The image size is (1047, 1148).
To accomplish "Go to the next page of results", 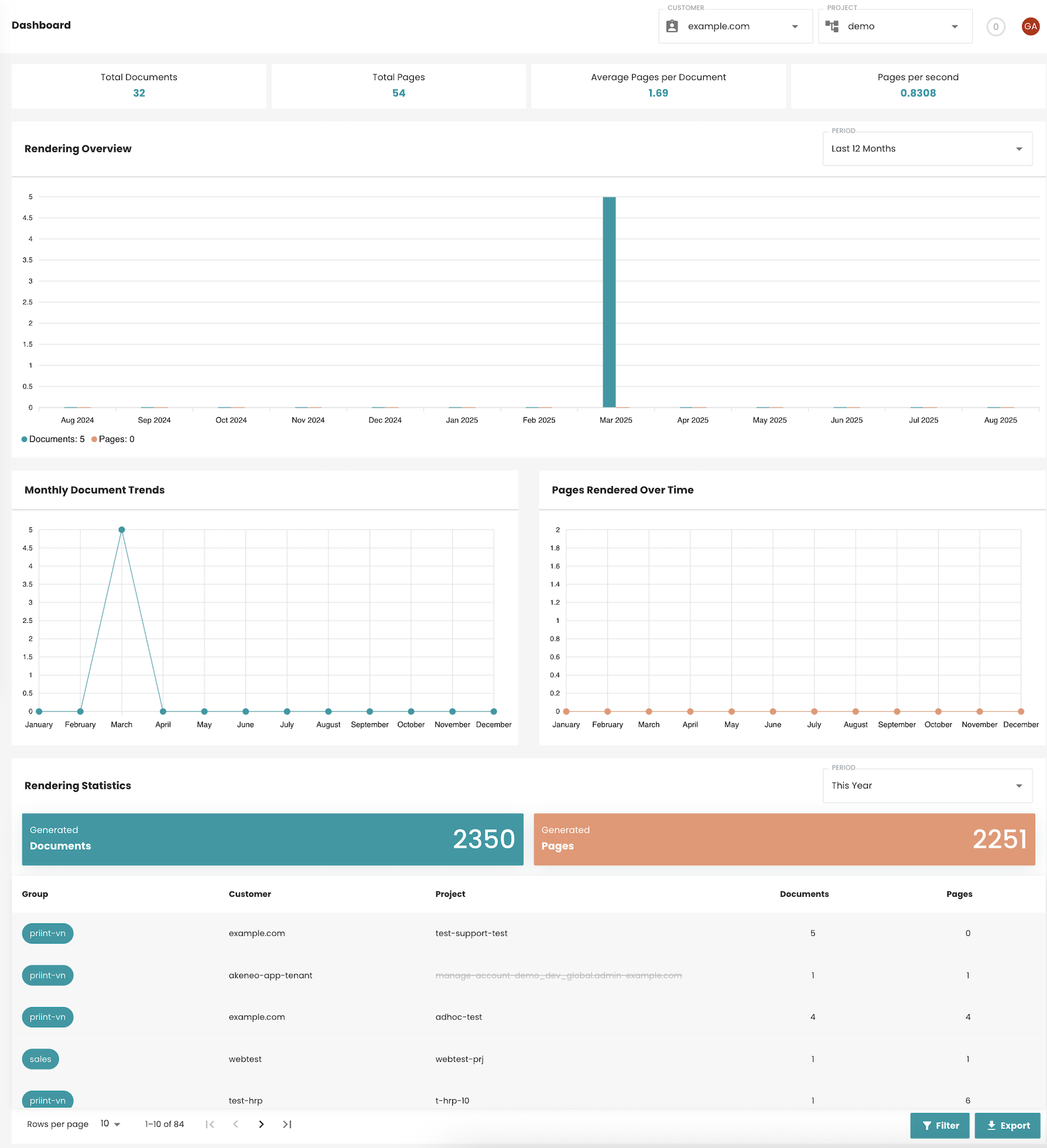I will pyautogui.click(x=261, y=1124).
